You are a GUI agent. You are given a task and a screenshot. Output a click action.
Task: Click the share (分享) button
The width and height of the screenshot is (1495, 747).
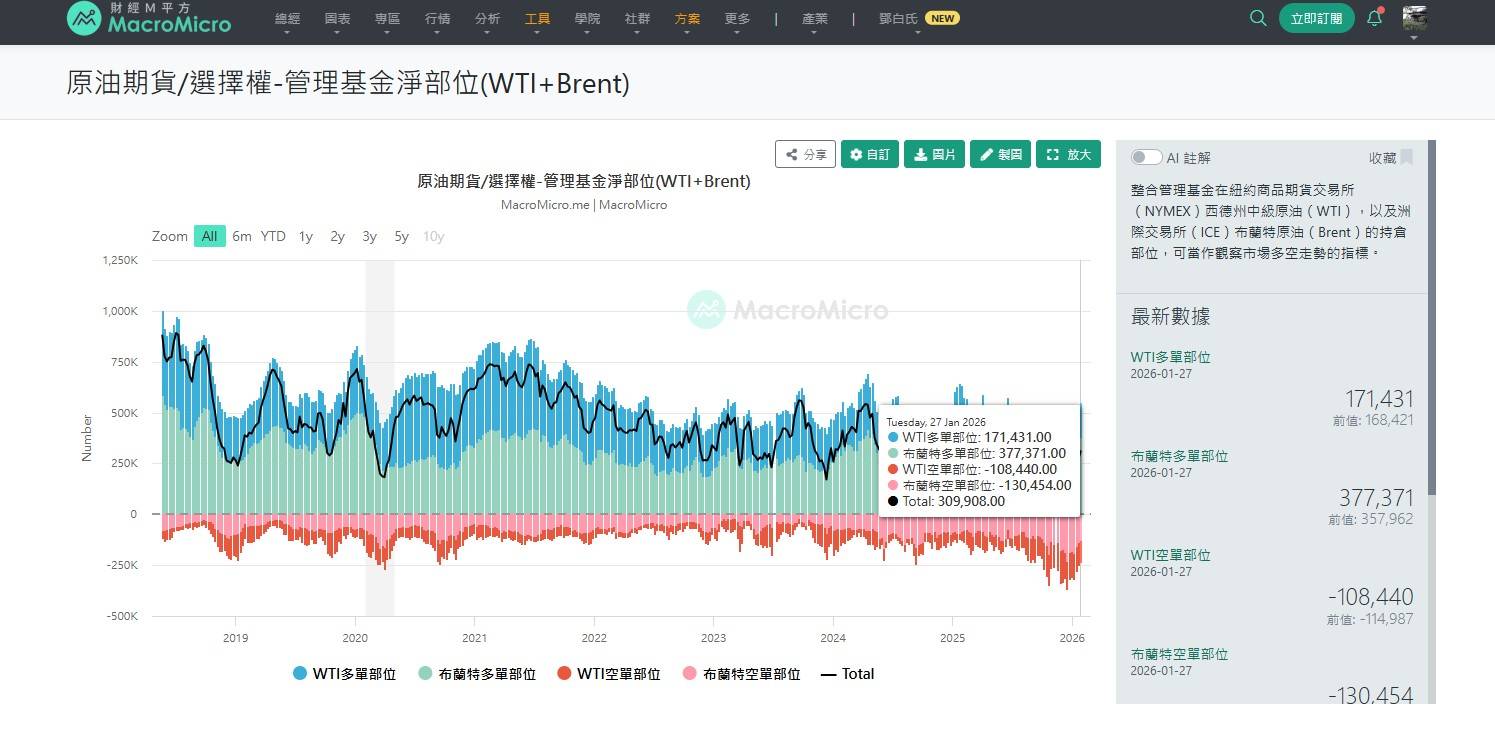[x=805, y=154]
